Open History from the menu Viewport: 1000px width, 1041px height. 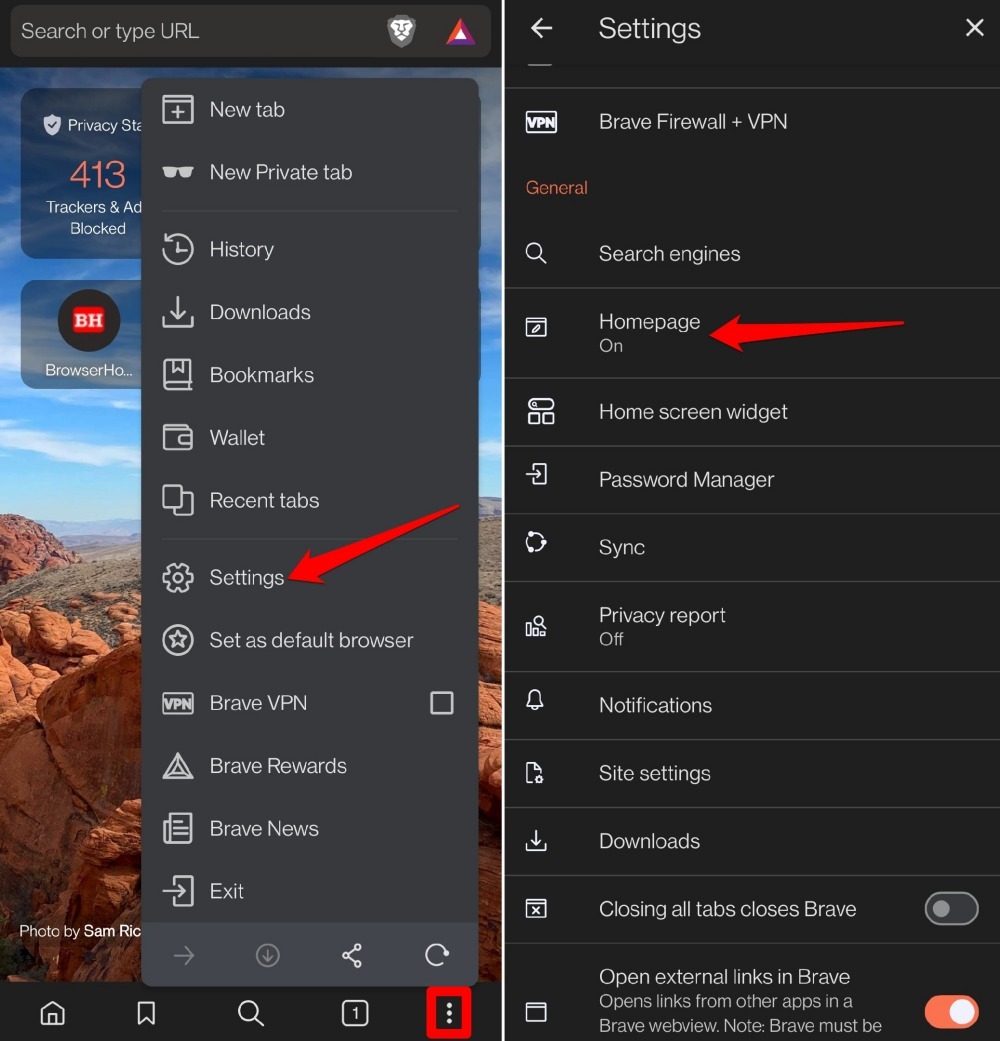310,250
